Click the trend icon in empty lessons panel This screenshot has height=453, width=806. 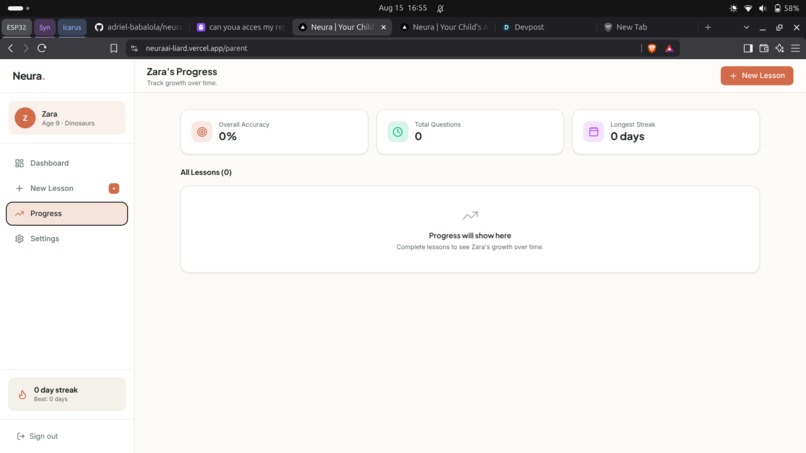click(470, 215)
